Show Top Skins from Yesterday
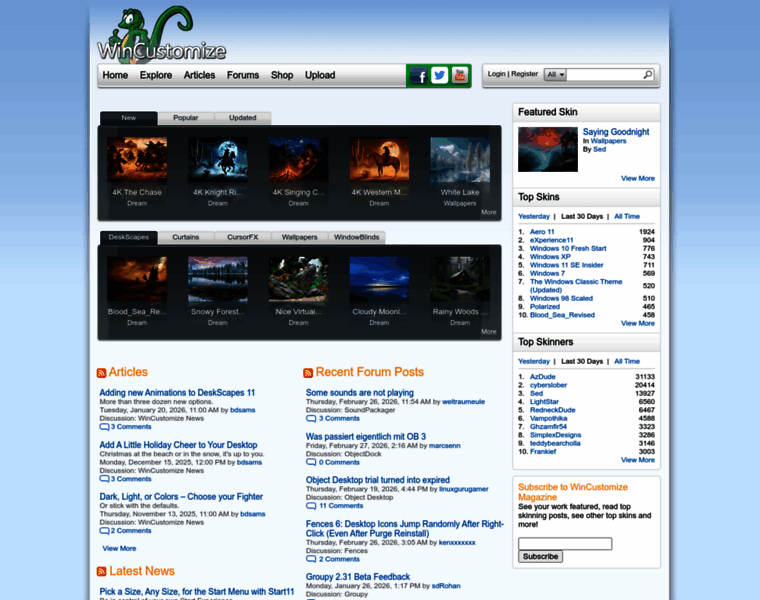Screen dimensions: 760x600 (534, 216)
